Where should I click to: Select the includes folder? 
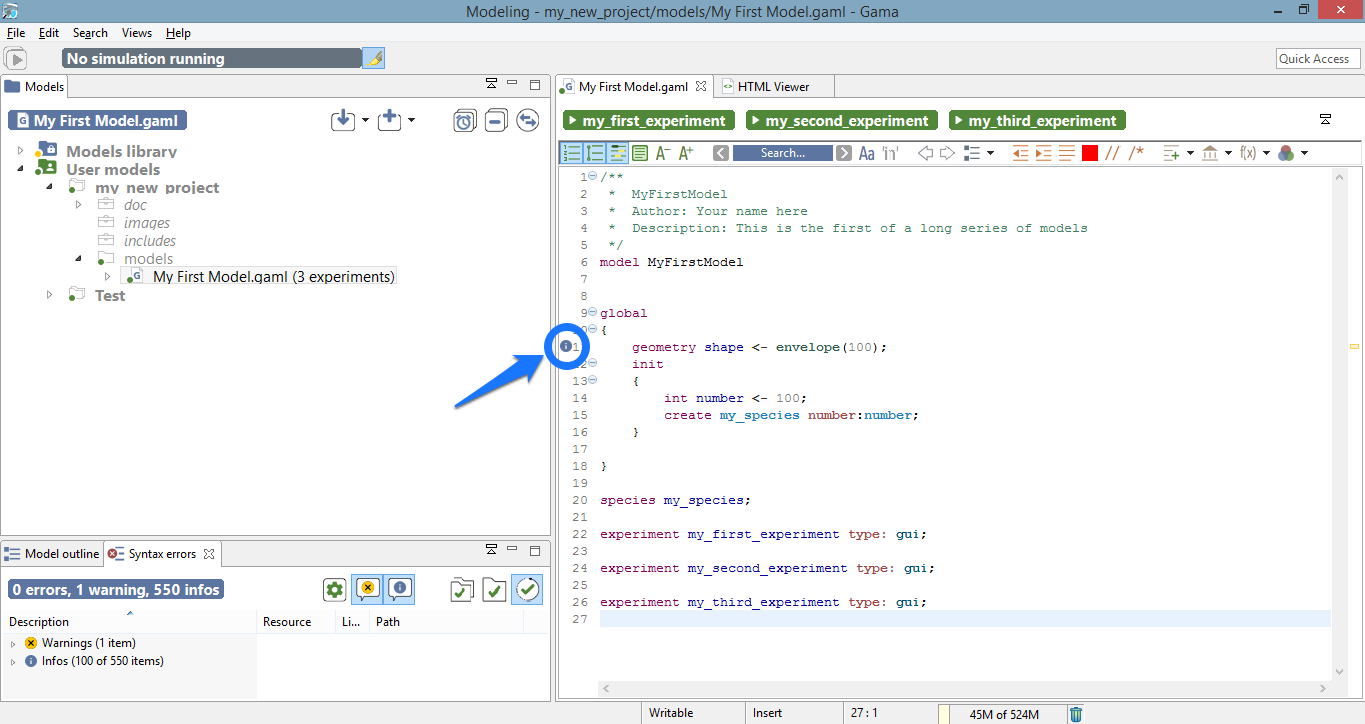pyautogui.click(x=150, y=241)
